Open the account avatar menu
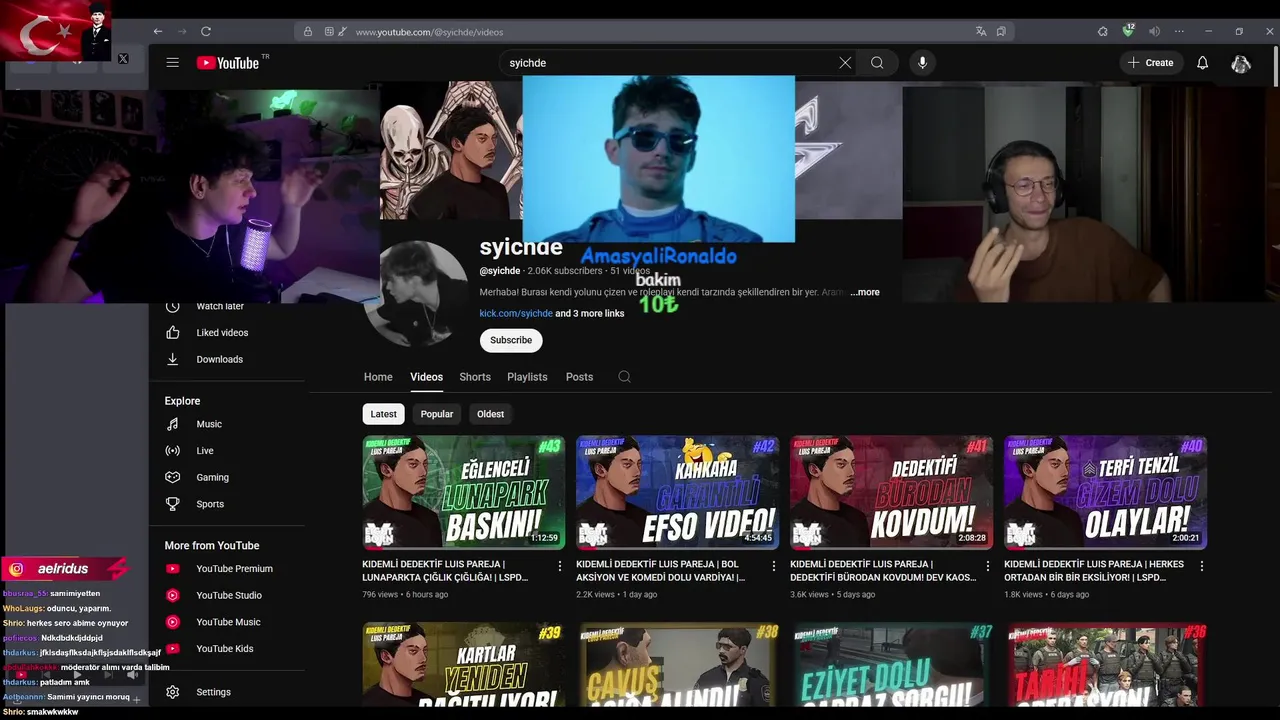The height and width of the screenshot is (720, 1280). [x=1241, y=63]
